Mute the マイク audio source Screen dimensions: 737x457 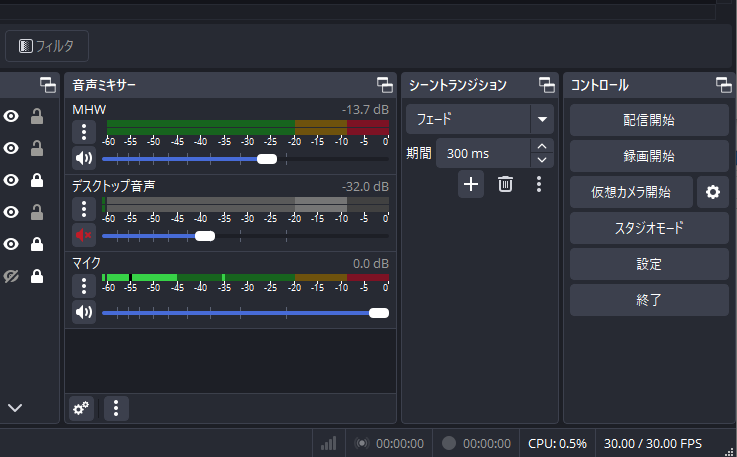(x=84, y=312)
